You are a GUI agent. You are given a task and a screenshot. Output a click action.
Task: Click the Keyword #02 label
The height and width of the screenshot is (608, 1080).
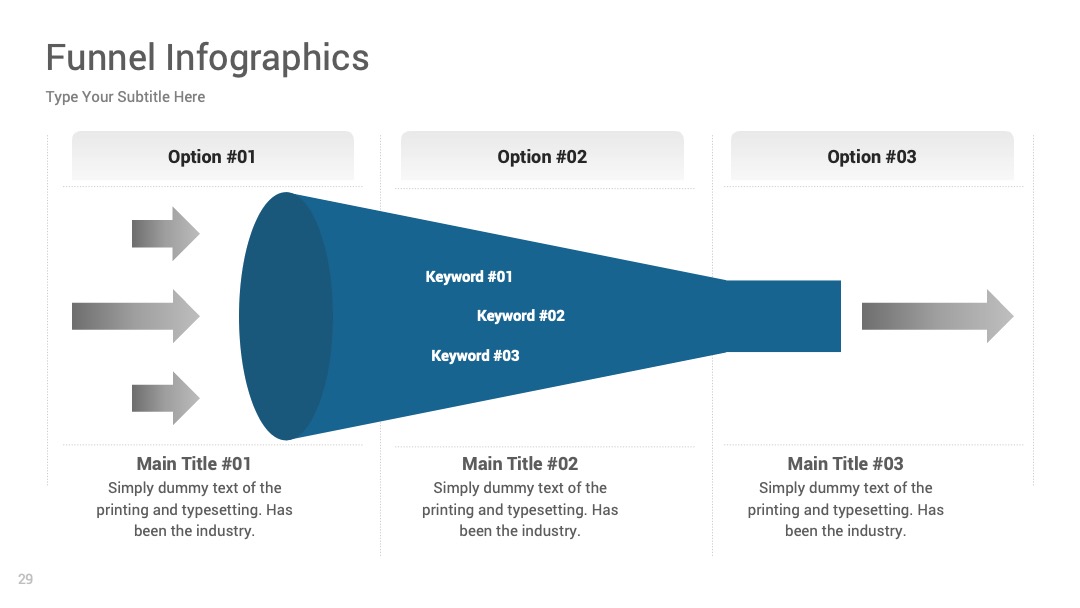point(521,316)
